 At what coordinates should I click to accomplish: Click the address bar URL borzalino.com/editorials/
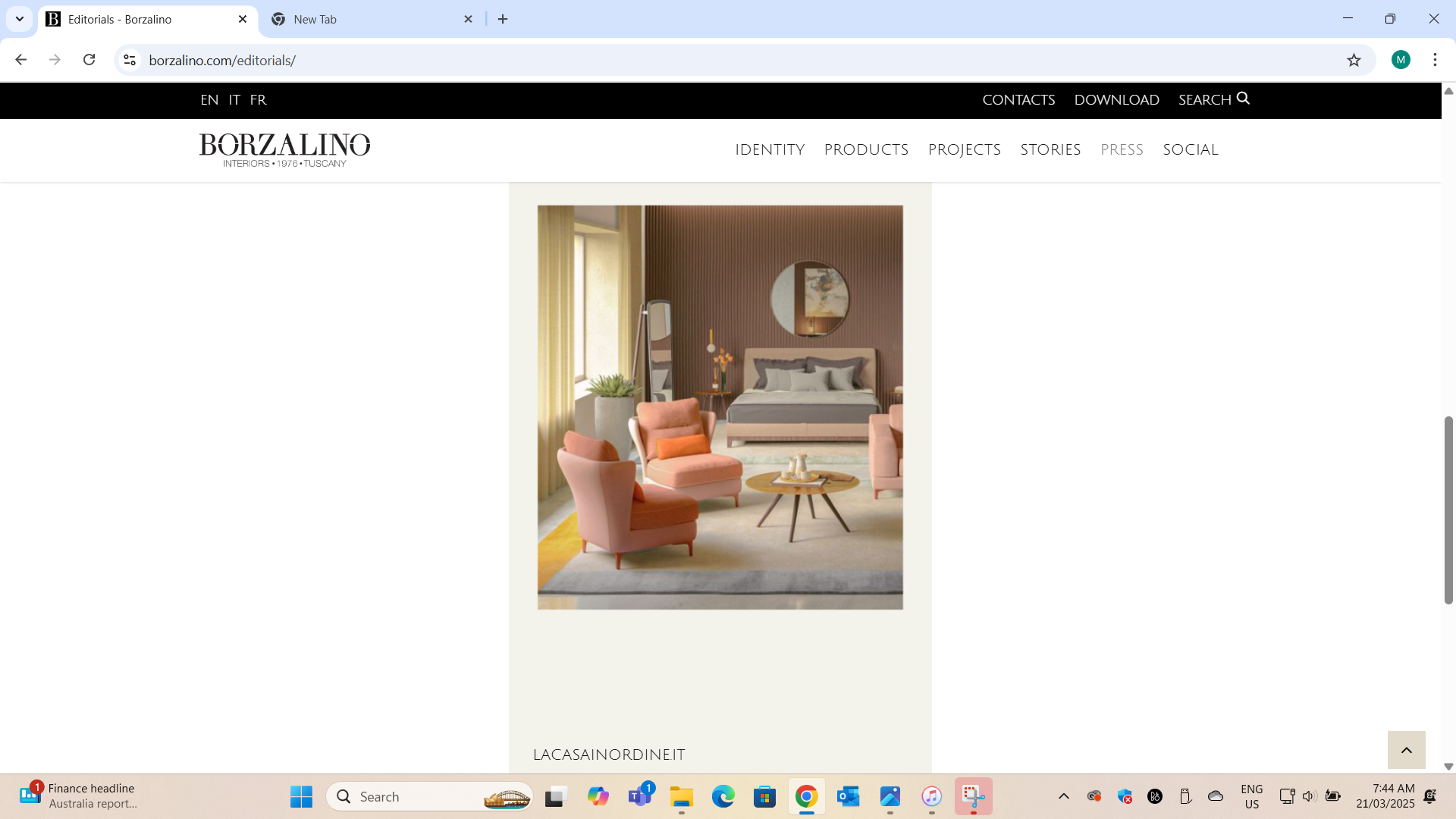pyautogui.click(x=222, y=60)
